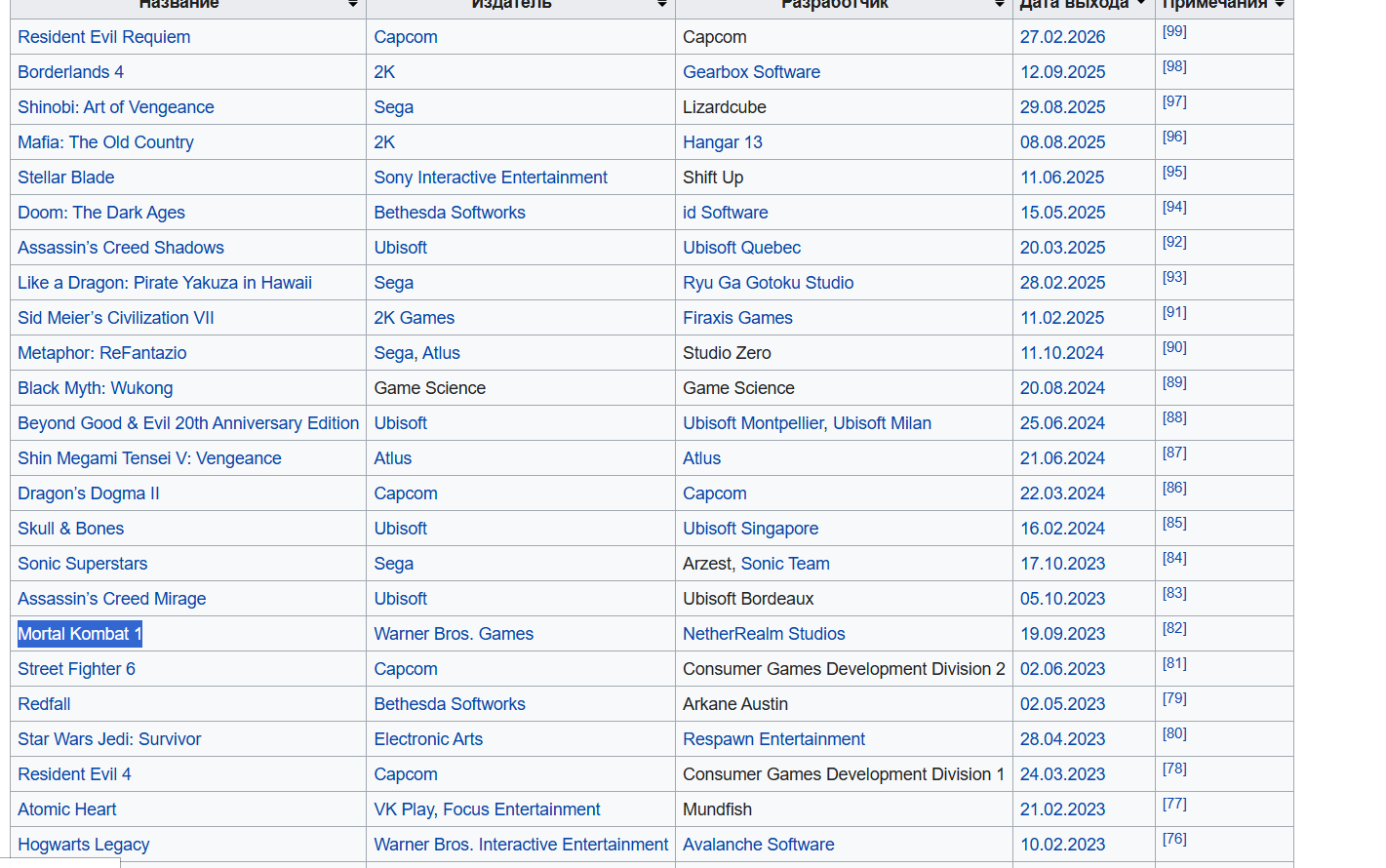Open Black Myth: Wukong game page
1386x868 pixels.
[x=95, y=388]
